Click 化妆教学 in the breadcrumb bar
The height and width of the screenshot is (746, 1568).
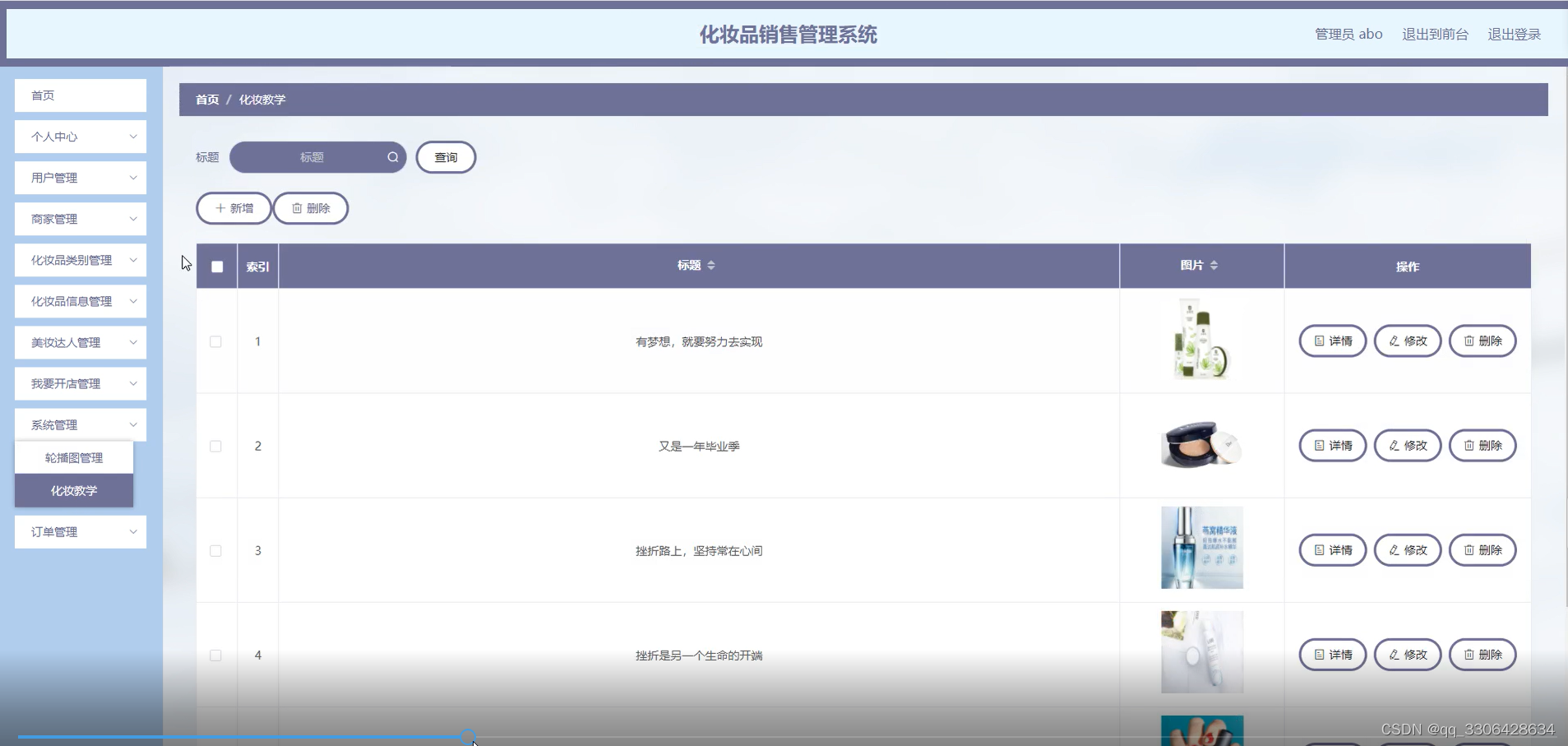point(262,100)
